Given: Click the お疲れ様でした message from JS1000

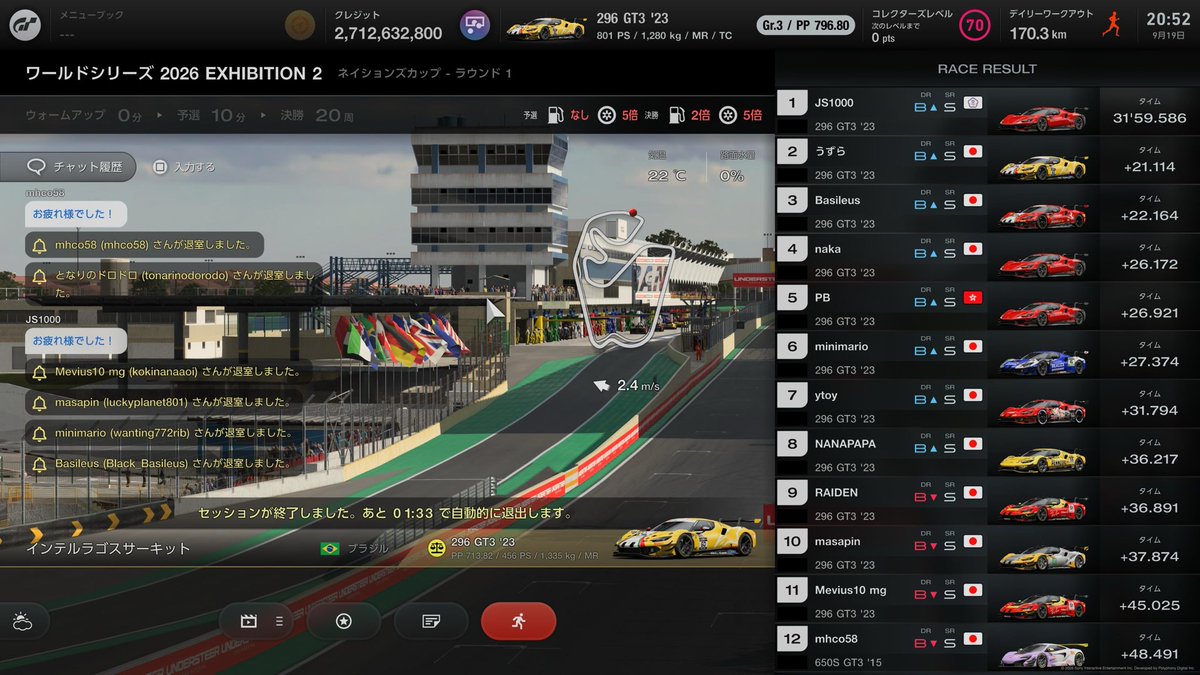Looking at the screenshot, I should point(74,341).
